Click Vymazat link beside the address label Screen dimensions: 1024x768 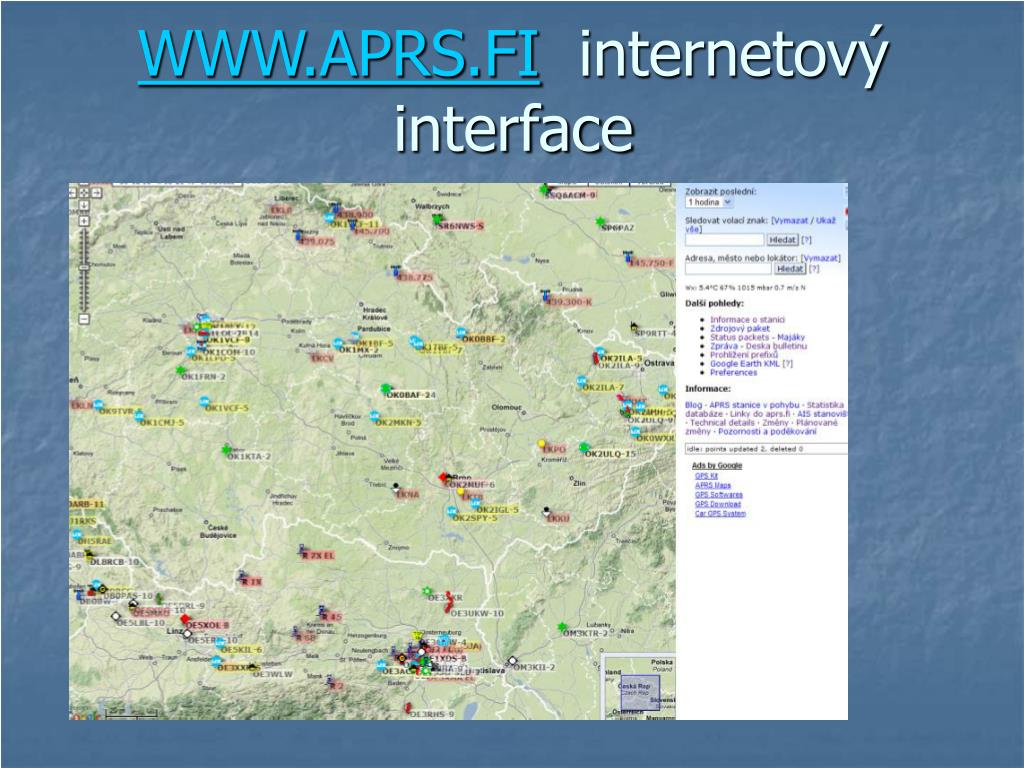pyautogui.click(x=821, y=258)
